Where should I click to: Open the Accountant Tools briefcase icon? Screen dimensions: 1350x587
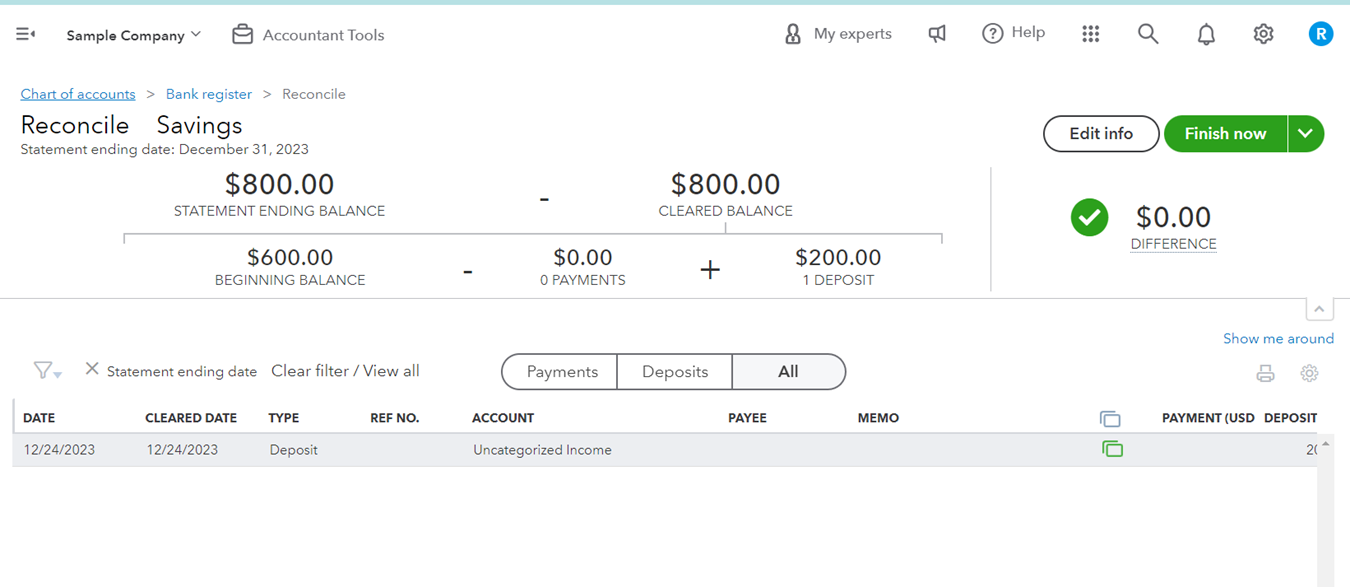point(242,34)
